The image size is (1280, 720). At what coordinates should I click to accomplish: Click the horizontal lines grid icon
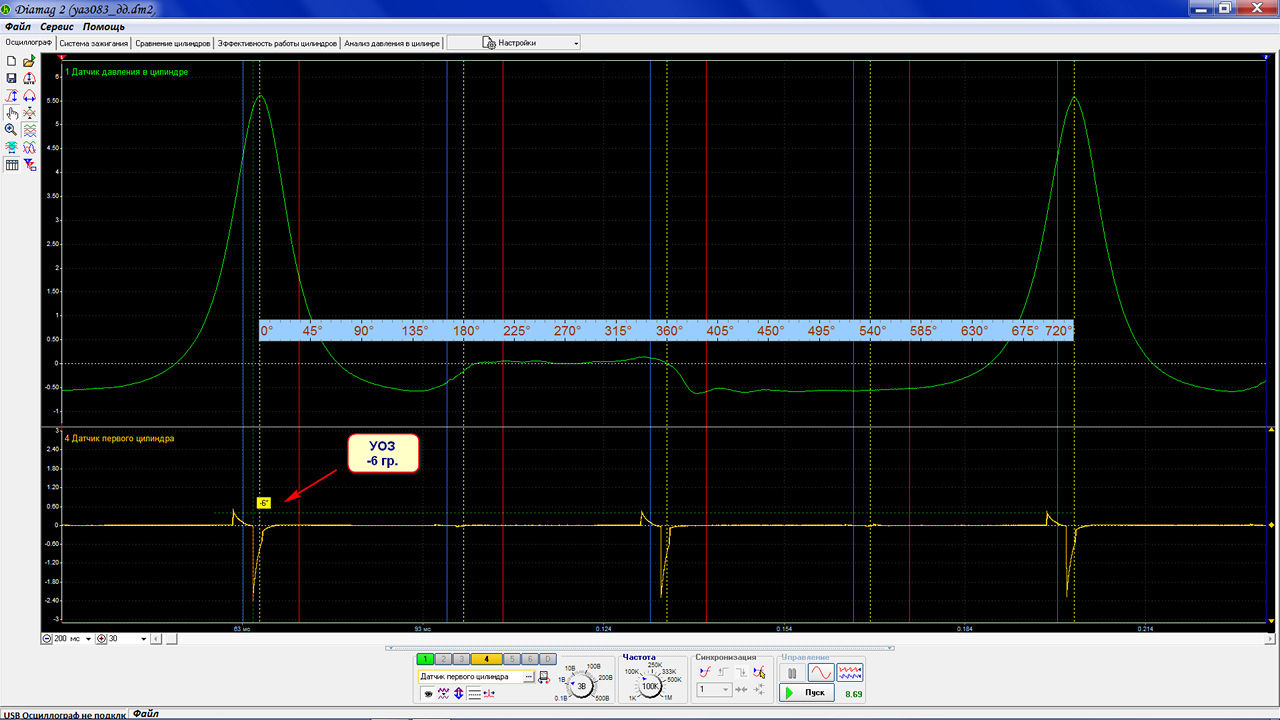pyautogui.click(x=474, y=694)
